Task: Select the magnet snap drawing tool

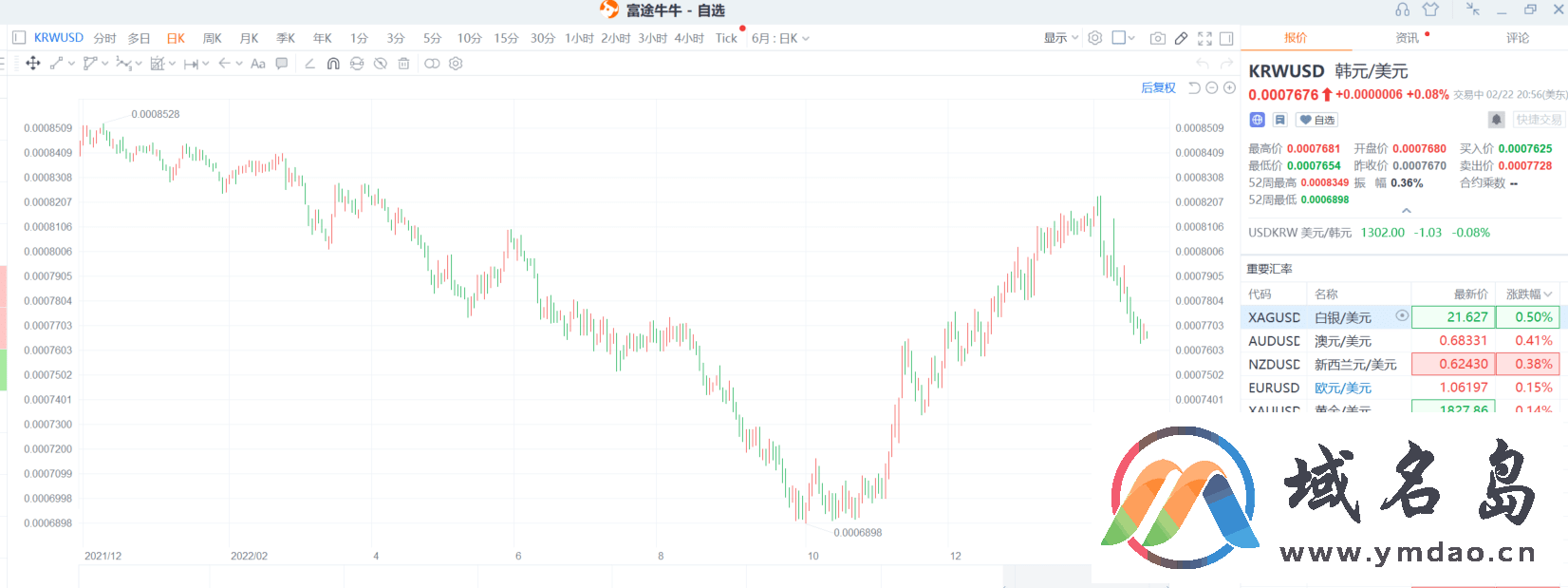Action: click(x=333, y=64)
